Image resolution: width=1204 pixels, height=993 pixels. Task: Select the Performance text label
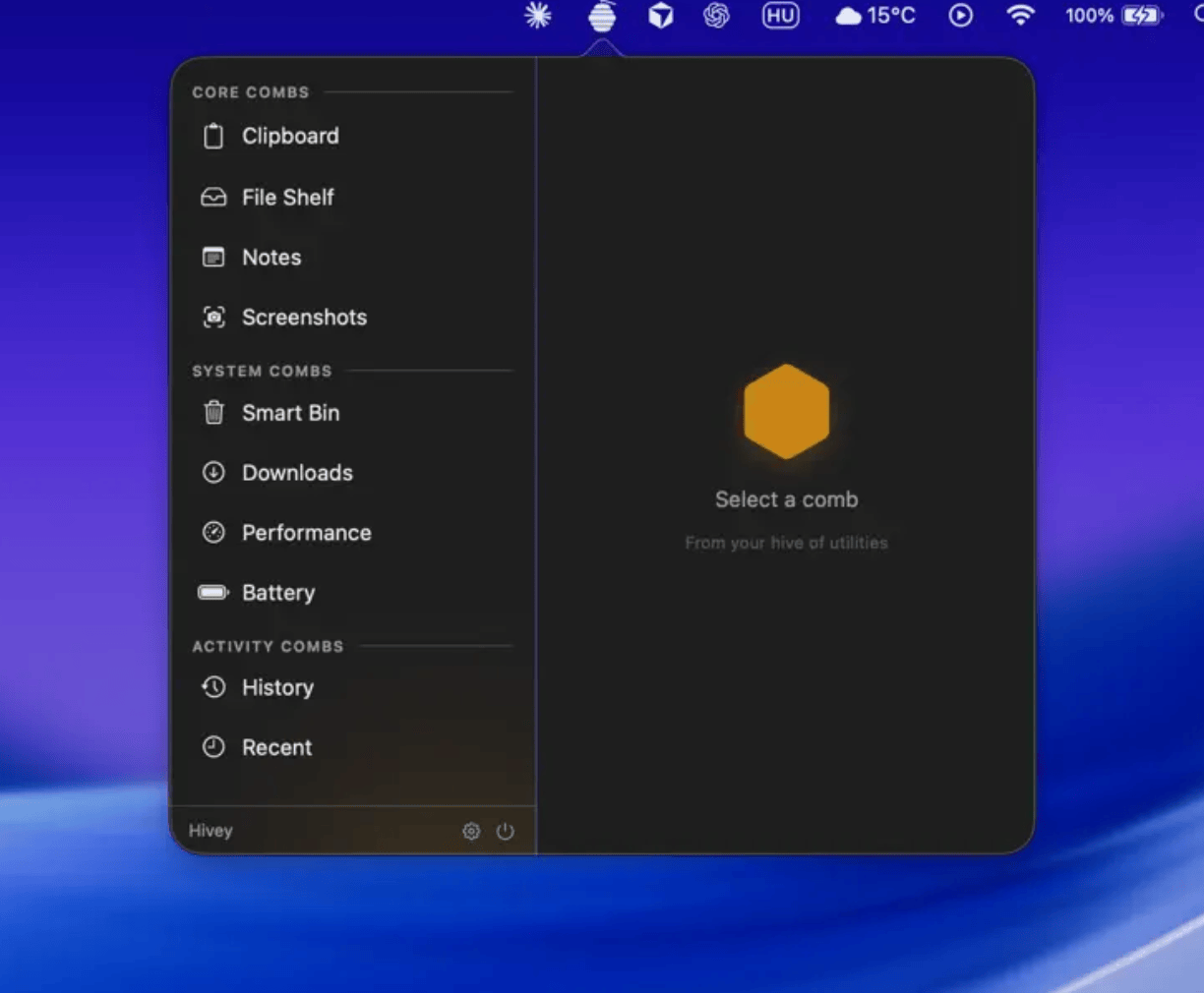coord(307,532)
